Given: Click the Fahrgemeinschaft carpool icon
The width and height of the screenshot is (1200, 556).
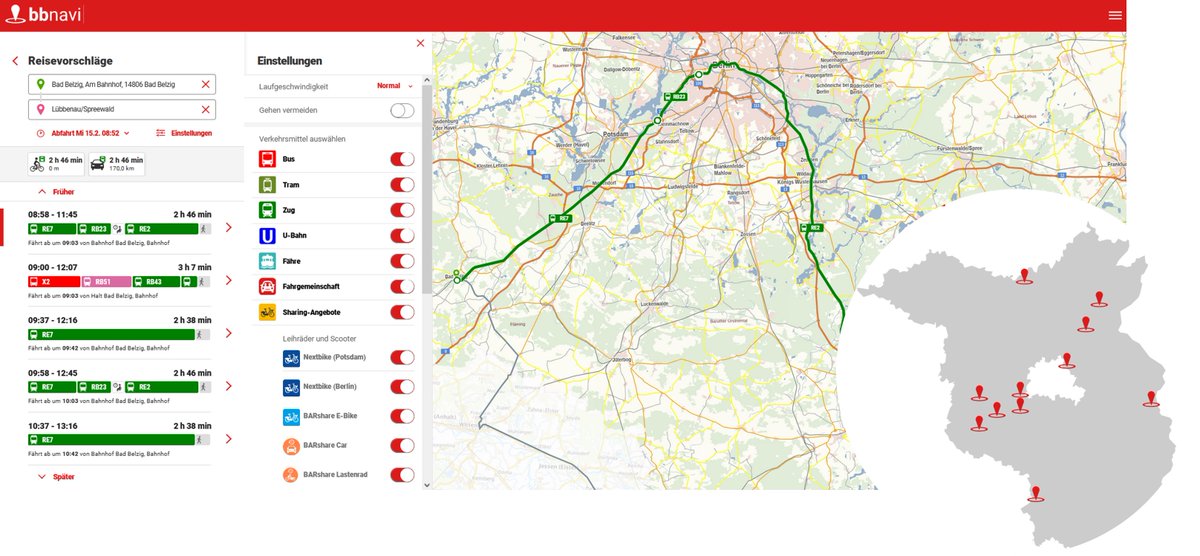Looking at the screenshot, I should [x=268, y=287].
